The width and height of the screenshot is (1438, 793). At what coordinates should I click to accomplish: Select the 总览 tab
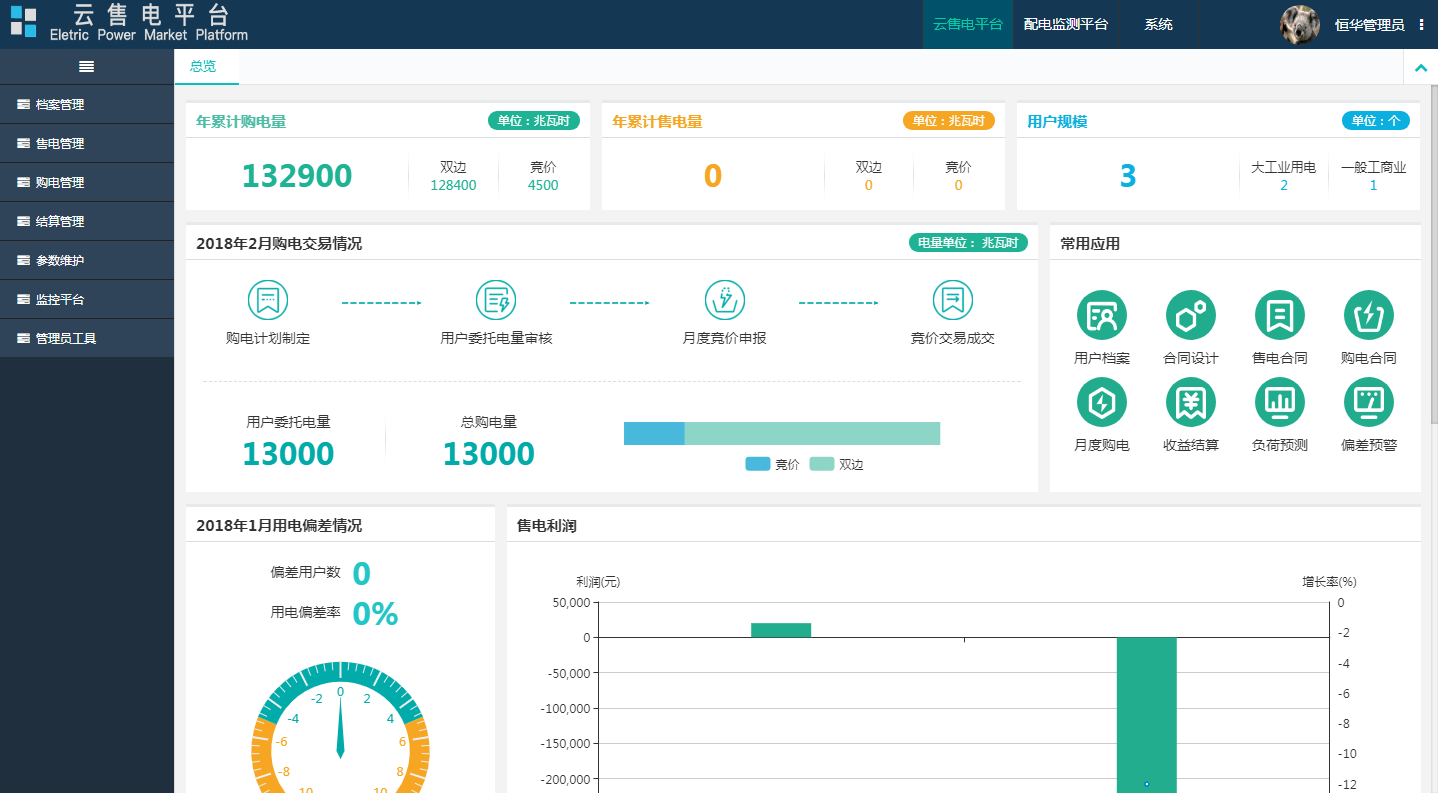[x=203, y=67]
